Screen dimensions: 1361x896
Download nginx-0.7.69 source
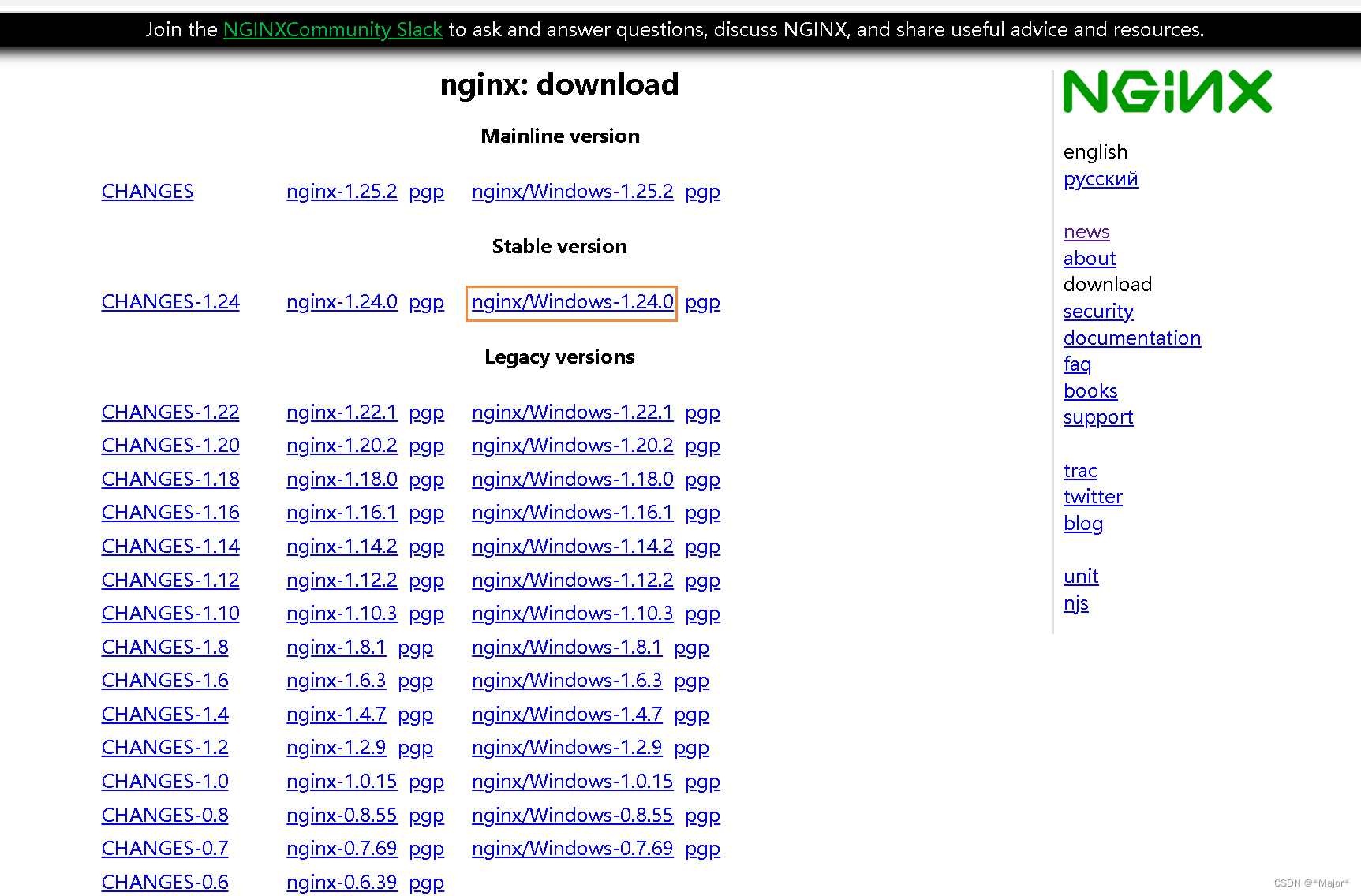coord(342,849)
